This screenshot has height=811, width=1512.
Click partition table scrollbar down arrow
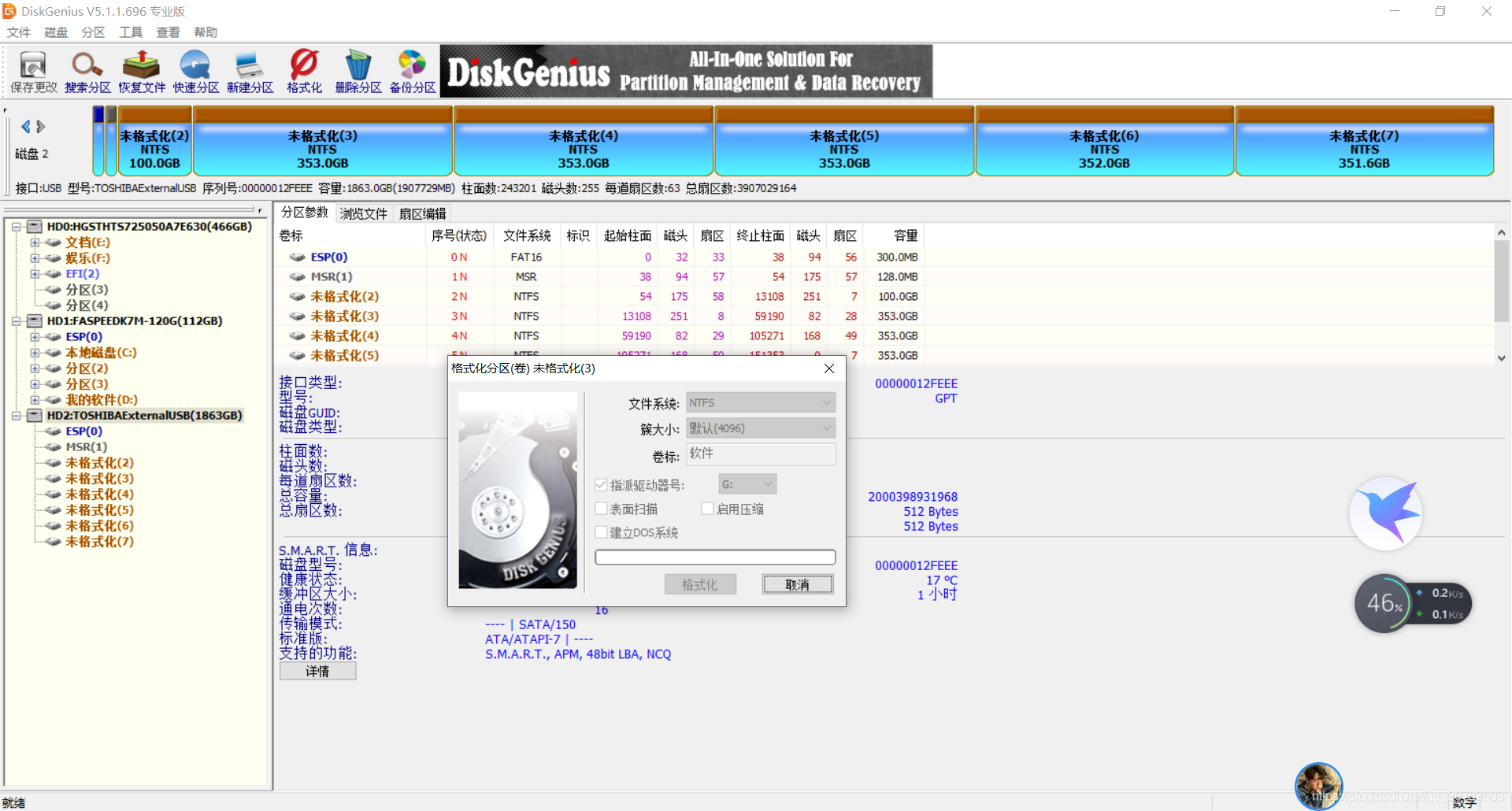pos(1502,357)
